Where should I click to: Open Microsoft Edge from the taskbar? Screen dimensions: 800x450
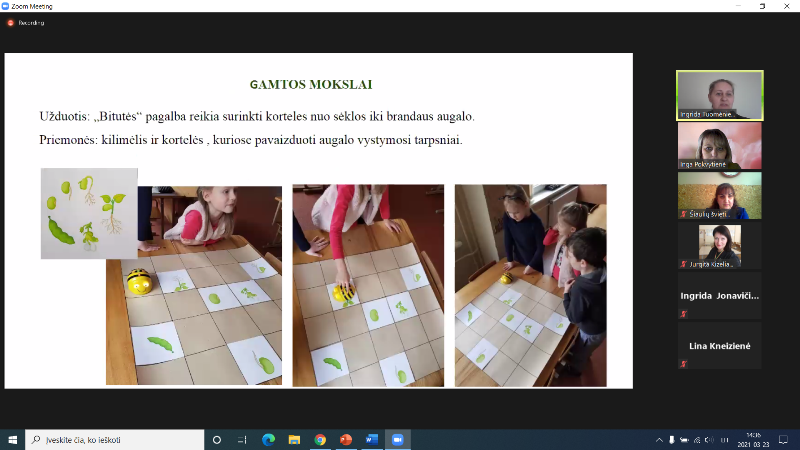click(268, 440)
